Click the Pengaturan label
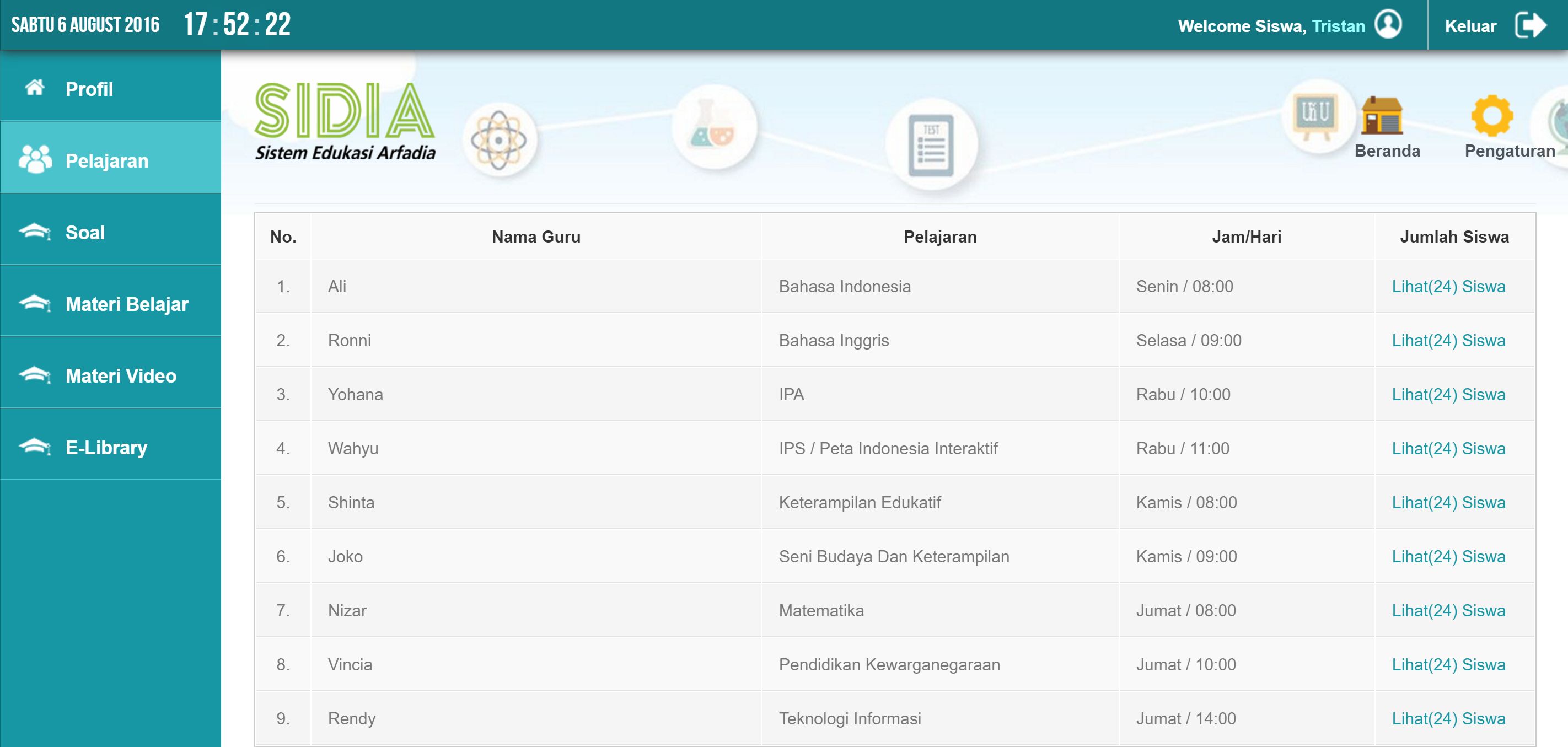The image size is (1568, 747). click(x=1510, y=151)
